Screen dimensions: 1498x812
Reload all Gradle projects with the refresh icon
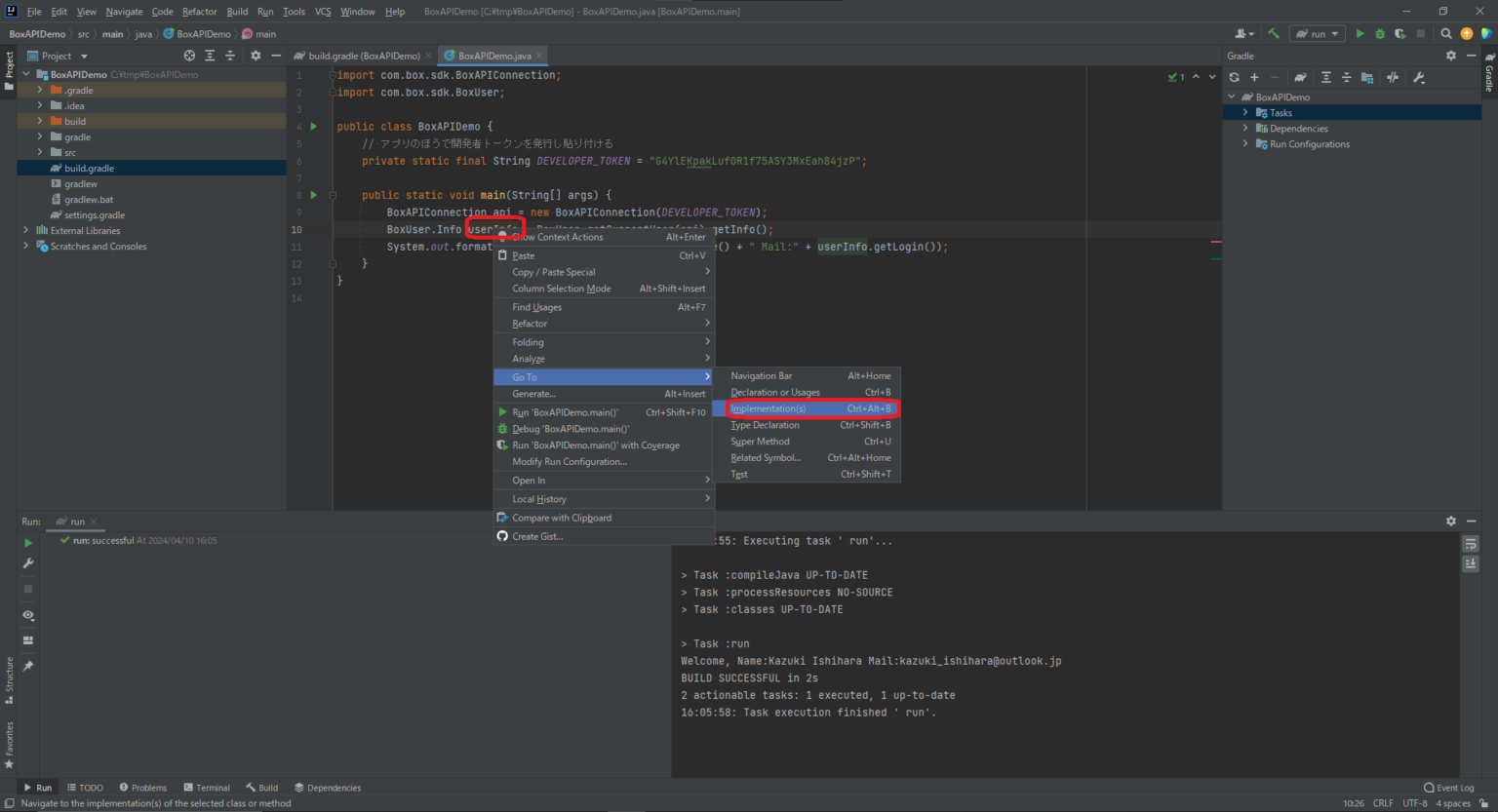1235,77
